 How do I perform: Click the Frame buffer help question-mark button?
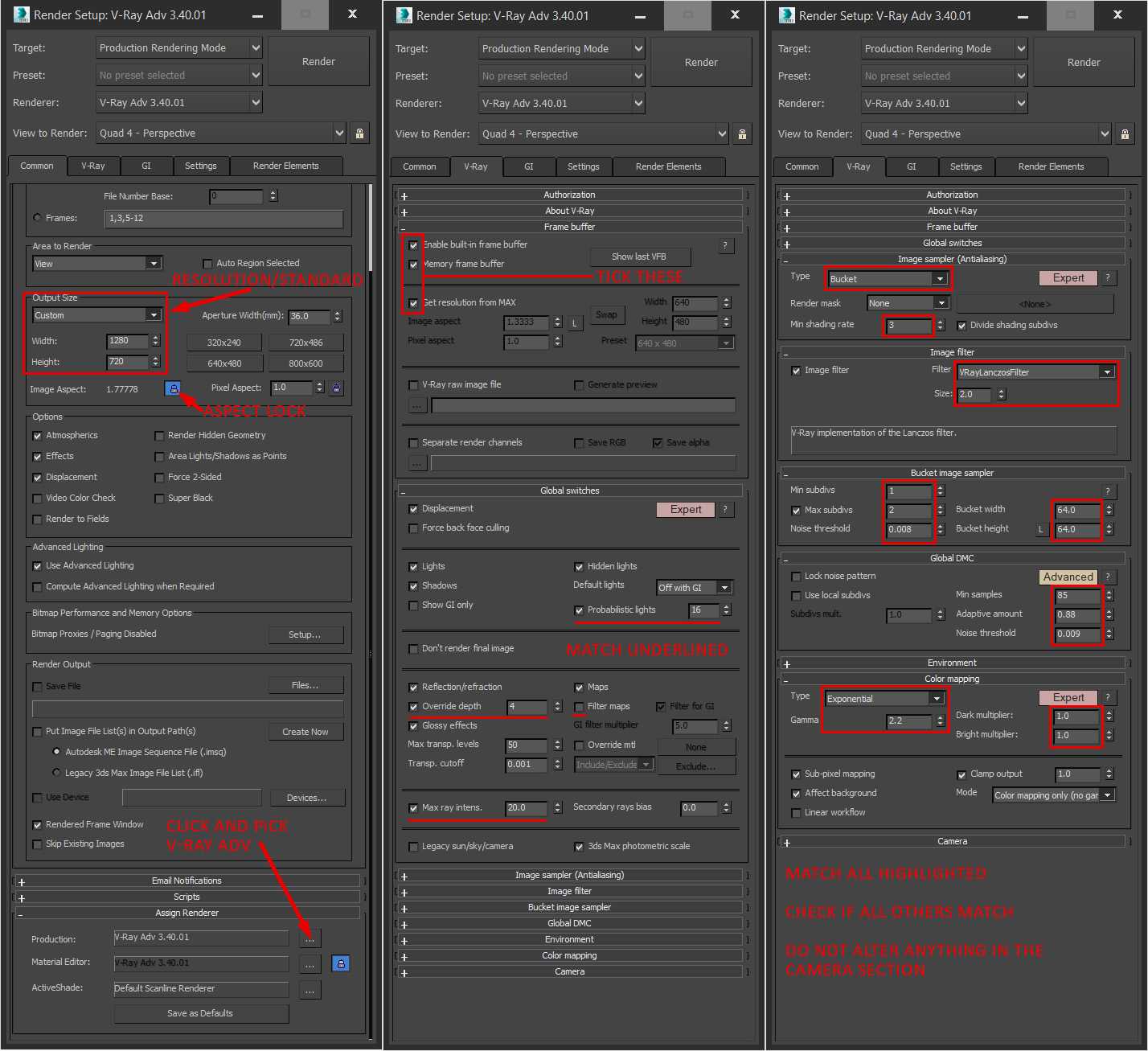point(725,245)
